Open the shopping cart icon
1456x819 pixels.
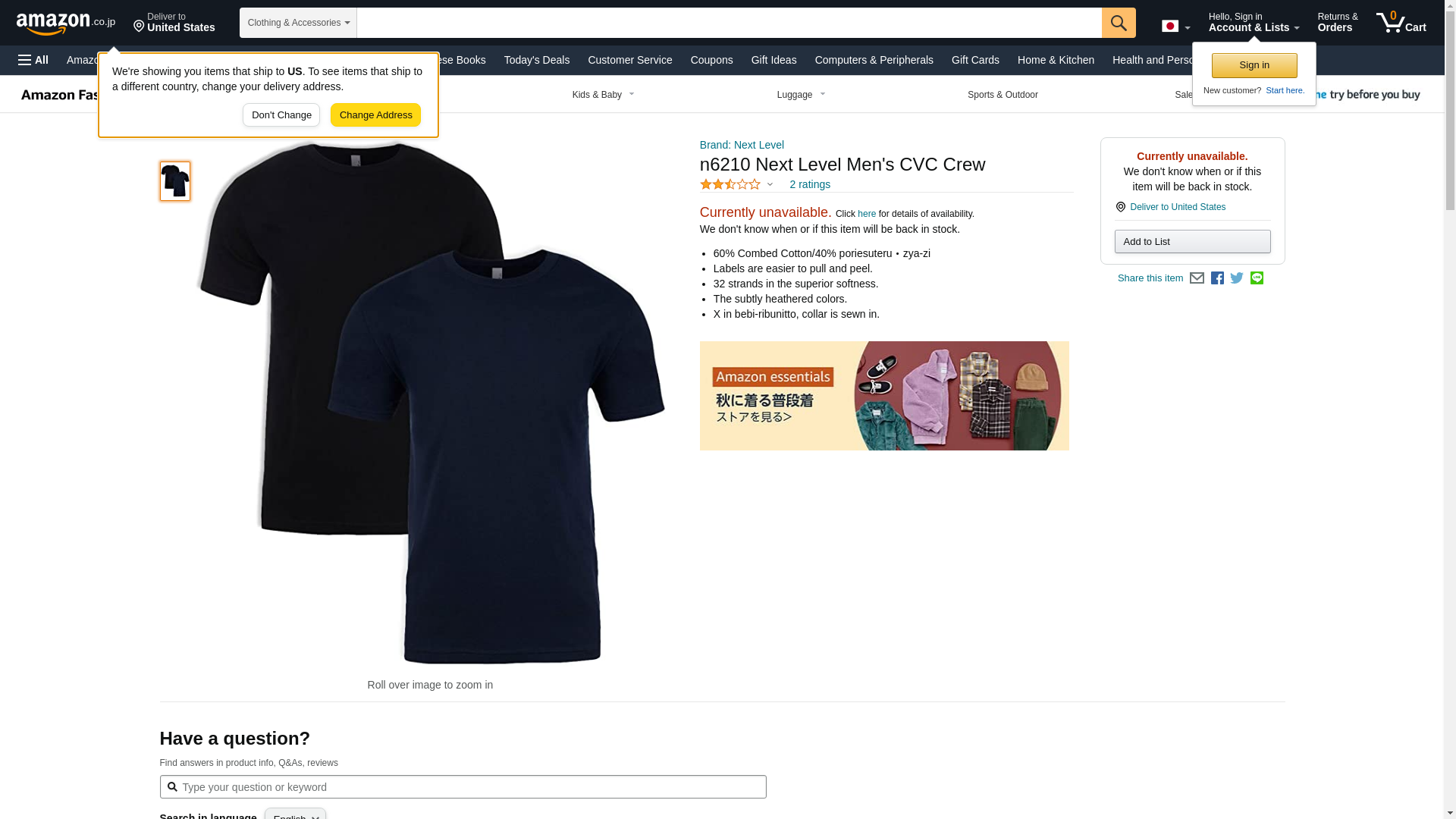click(1401, 22)
